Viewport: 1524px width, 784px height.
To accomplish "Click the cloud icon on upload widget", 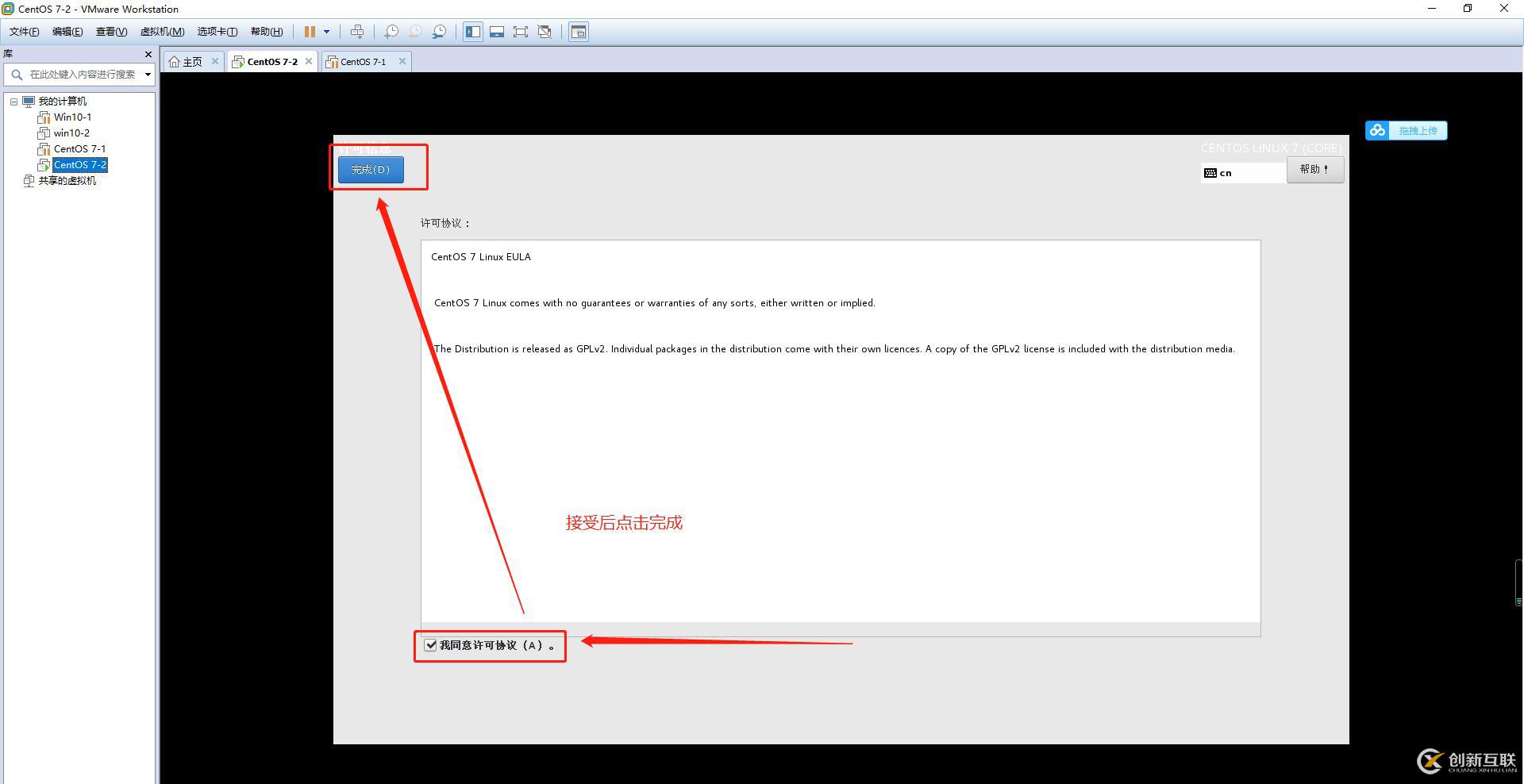I will 1377,131.
